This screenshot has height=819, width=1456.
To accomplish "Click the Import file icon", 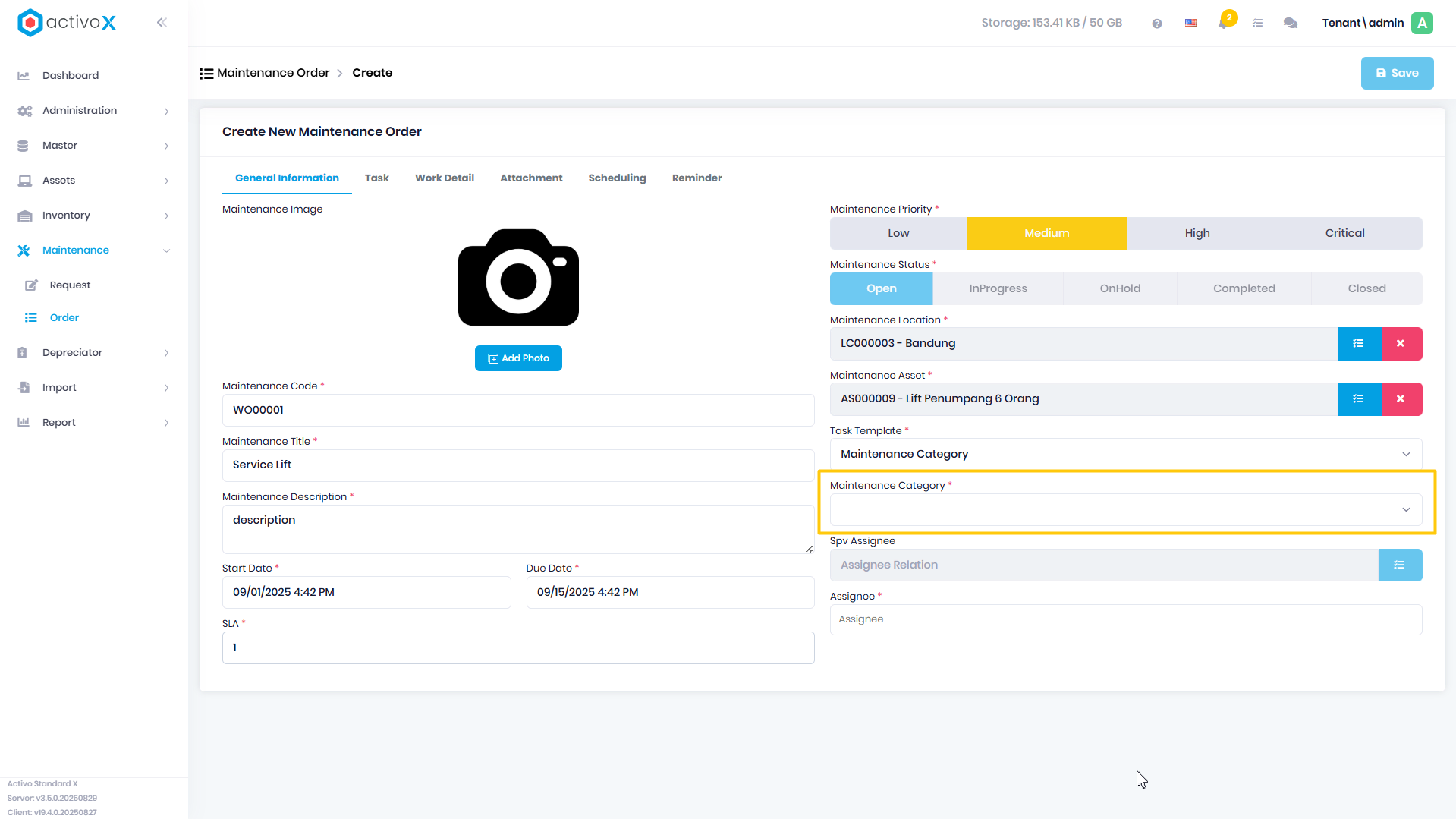I will point(24,388).
